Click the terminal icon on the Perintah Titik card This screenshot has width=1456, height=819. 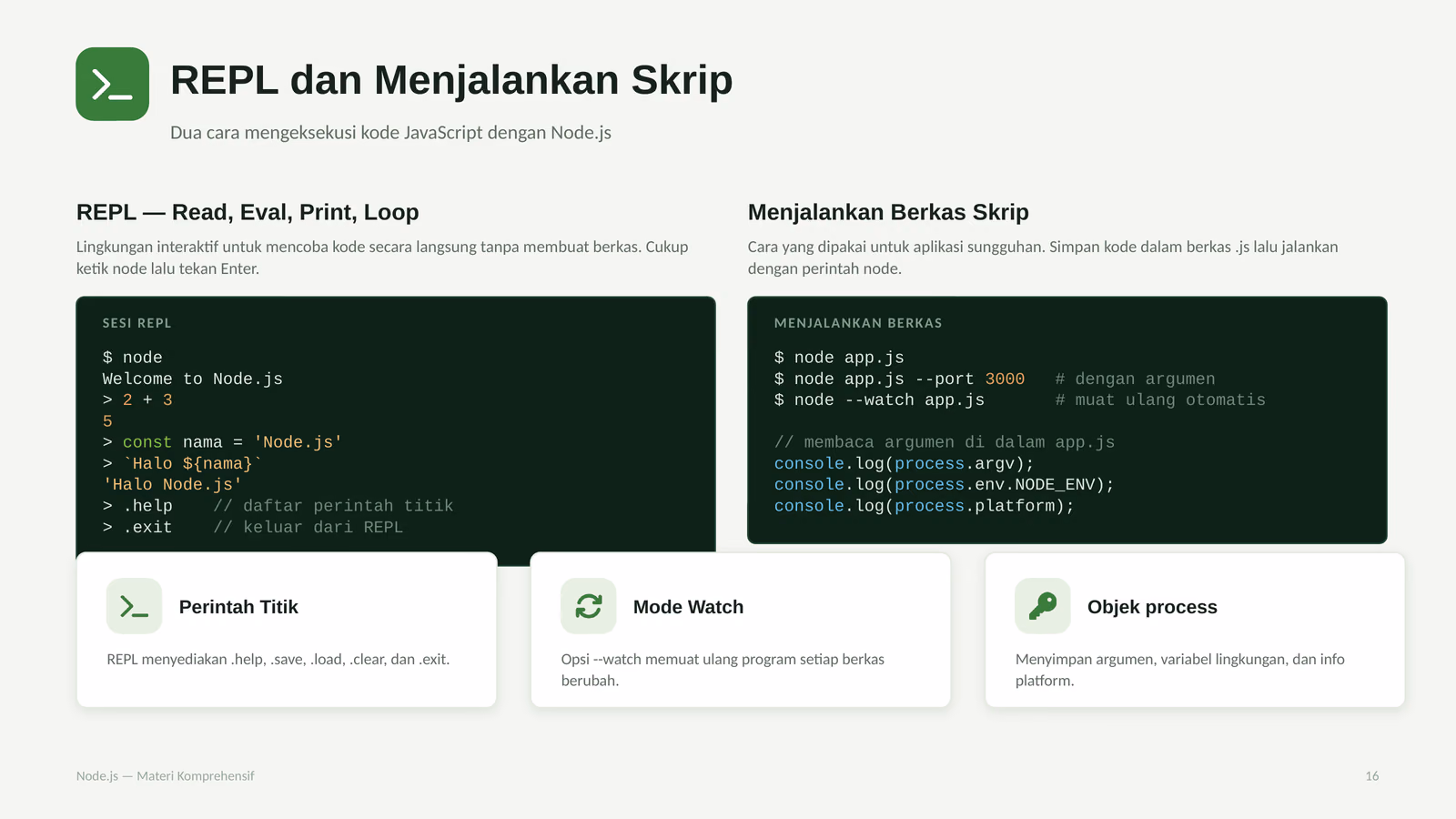point(134,606)
